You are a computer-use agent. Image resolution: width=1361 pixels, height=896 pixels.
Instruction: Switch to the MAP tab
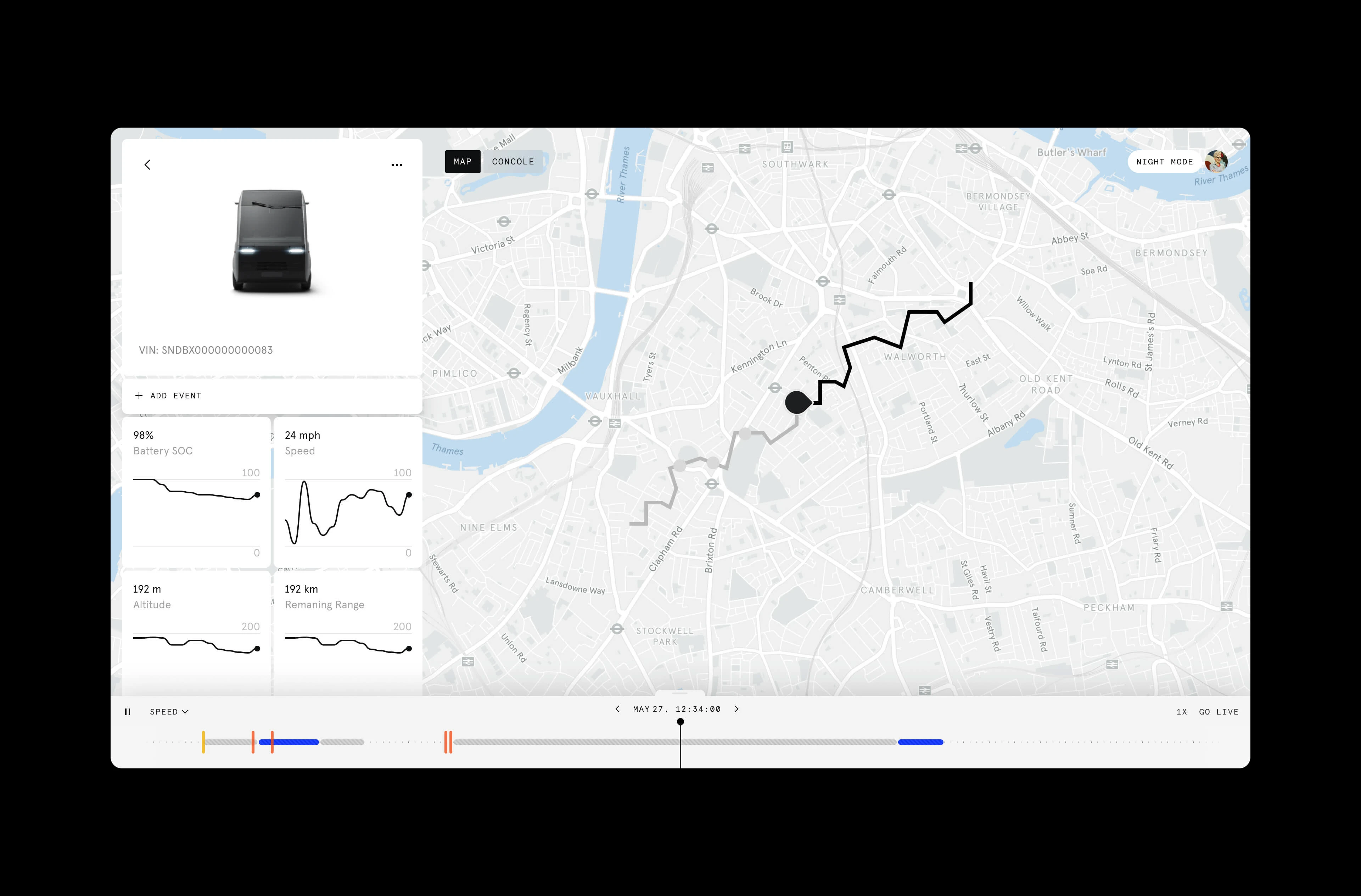tap(463, 162)
